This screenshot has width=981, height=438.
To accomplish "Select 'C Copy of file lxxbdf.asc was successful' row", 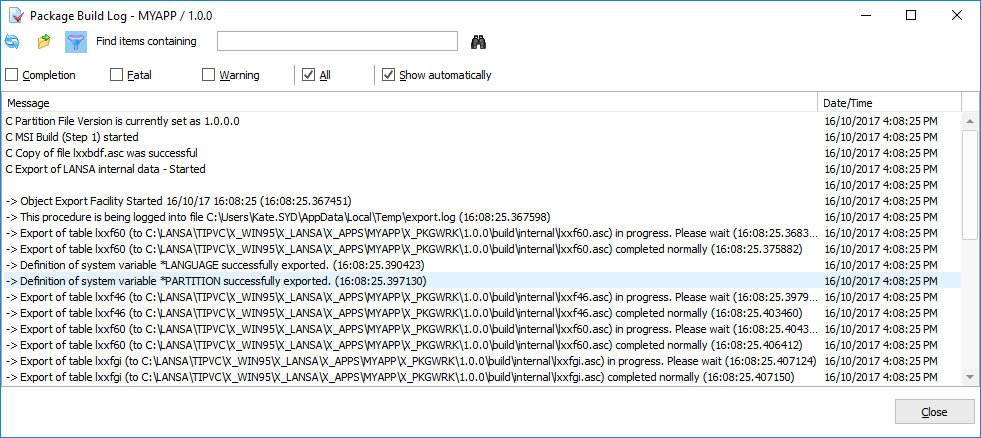I will tap(482, 153).
